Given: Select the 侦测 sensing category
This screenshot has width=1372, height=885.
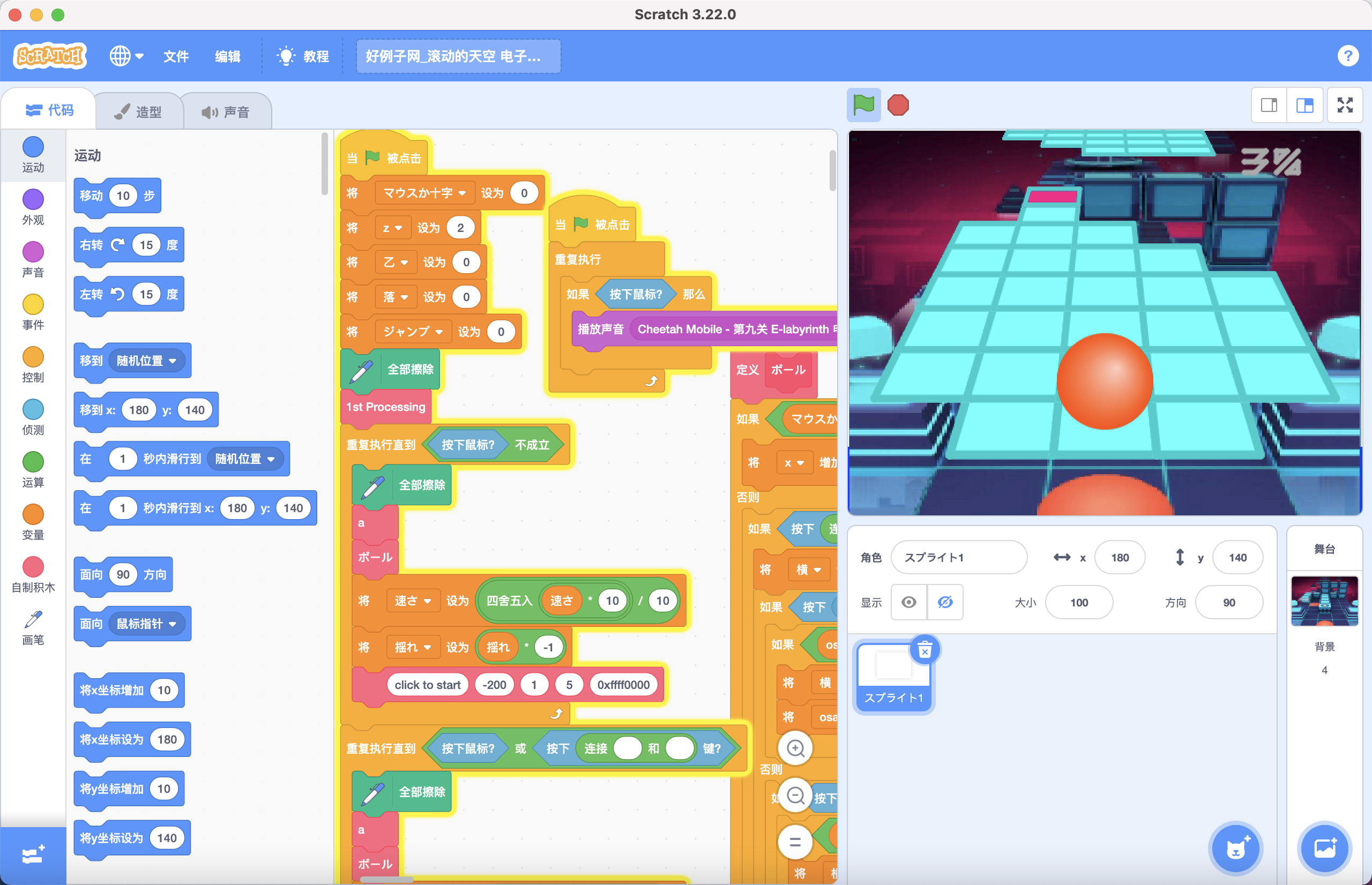Looking at the screenshot, I should tap(33, 417).
